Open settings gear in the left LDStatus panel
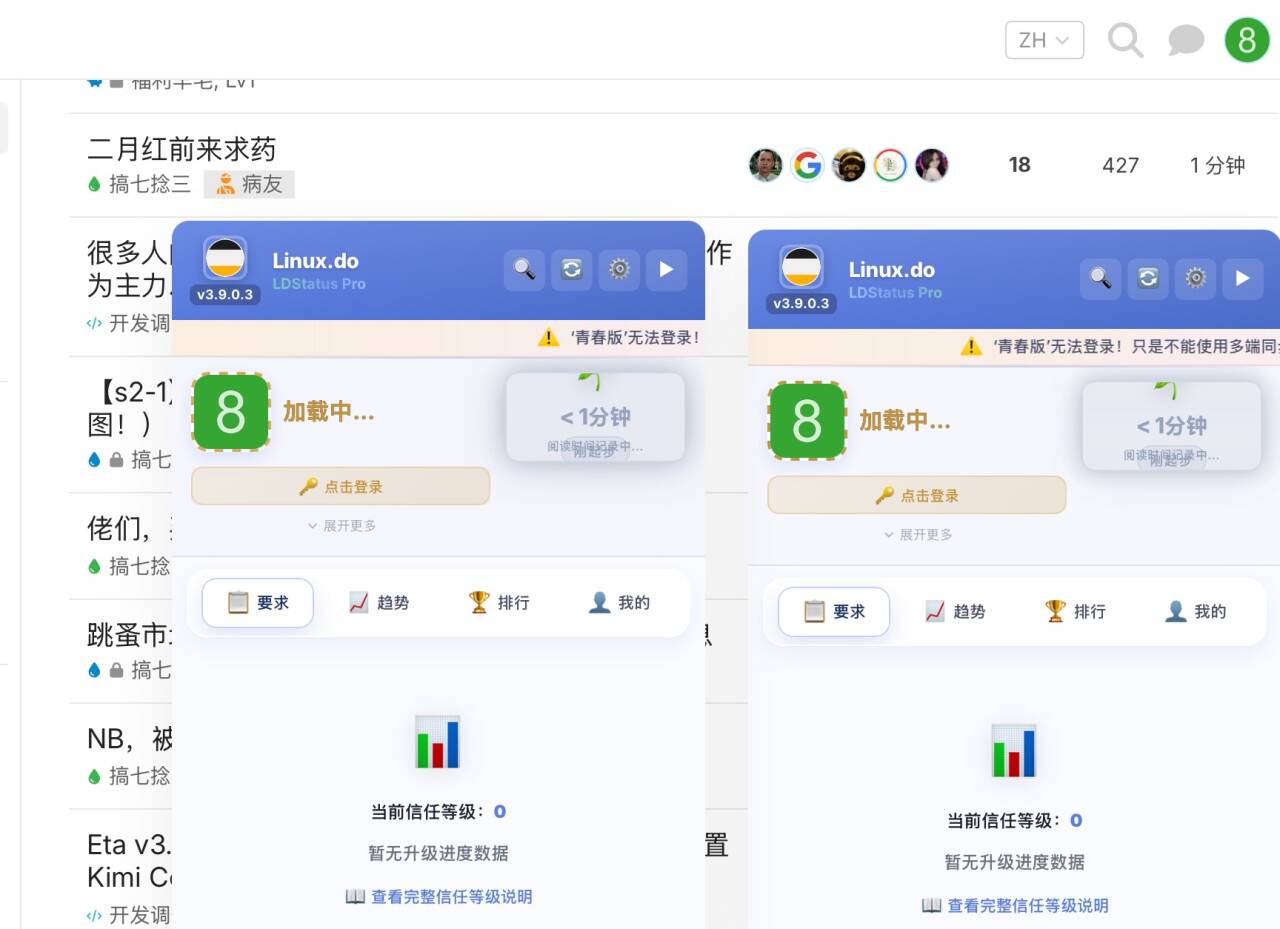Viewport: 1280px width, 929px height. (x=619, y=269)
